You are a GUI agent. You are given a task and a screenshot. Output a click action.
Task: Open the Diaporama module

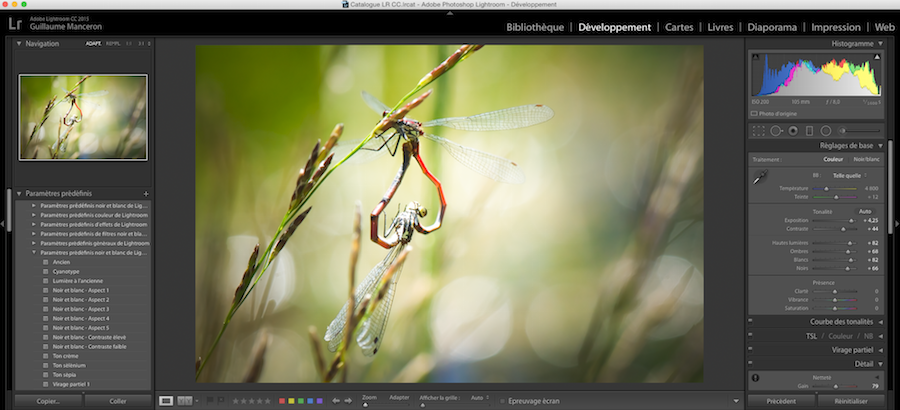(772, 27)
